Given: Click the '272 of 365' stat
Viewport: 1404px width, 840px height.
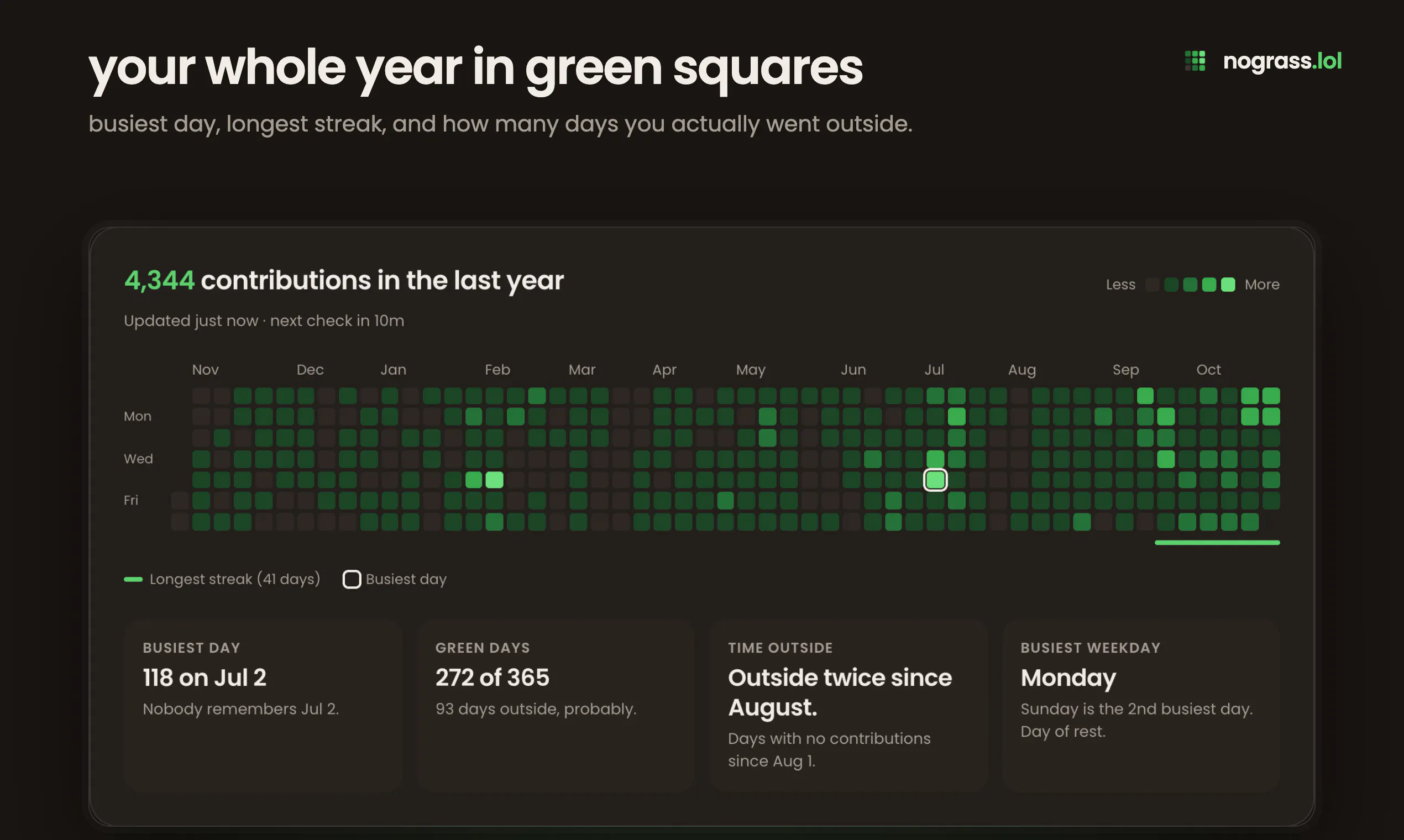Looking at the screenshot, I should coord(492,677).
